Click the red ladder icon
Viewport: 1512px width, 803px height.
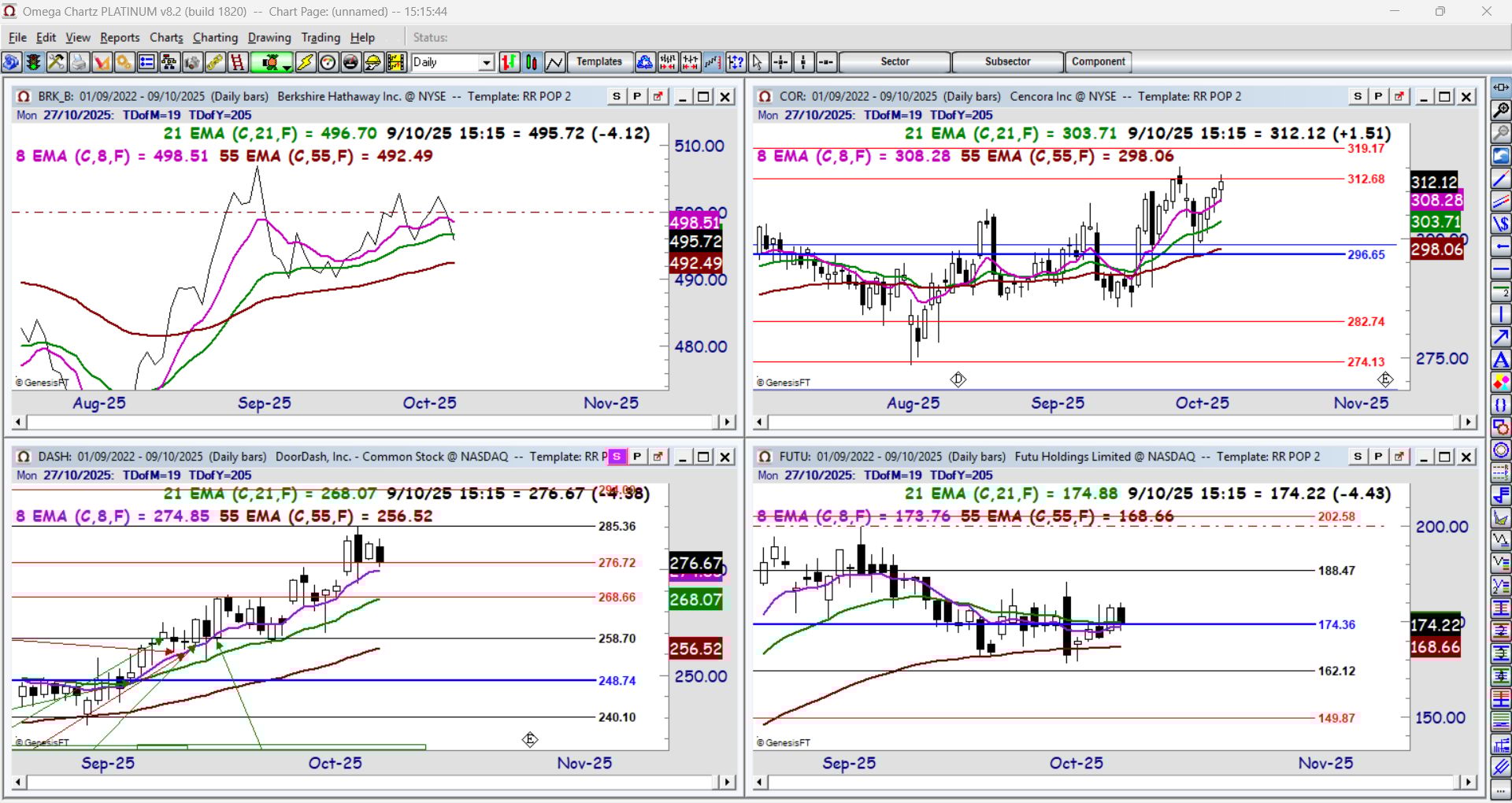tap(238, 62)
